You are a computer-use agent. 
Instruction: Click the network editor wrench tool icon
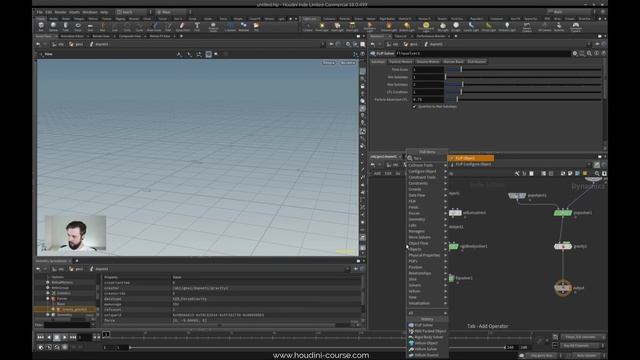[x=517, y=173]
